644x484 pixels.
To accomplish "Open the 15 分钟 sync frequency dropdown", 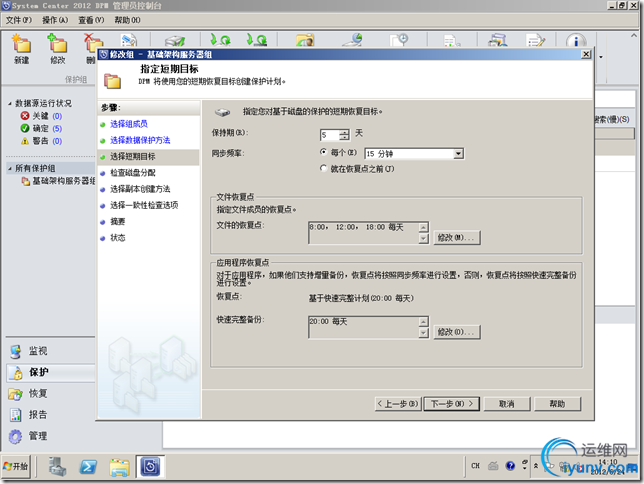I will click(458, 154).
